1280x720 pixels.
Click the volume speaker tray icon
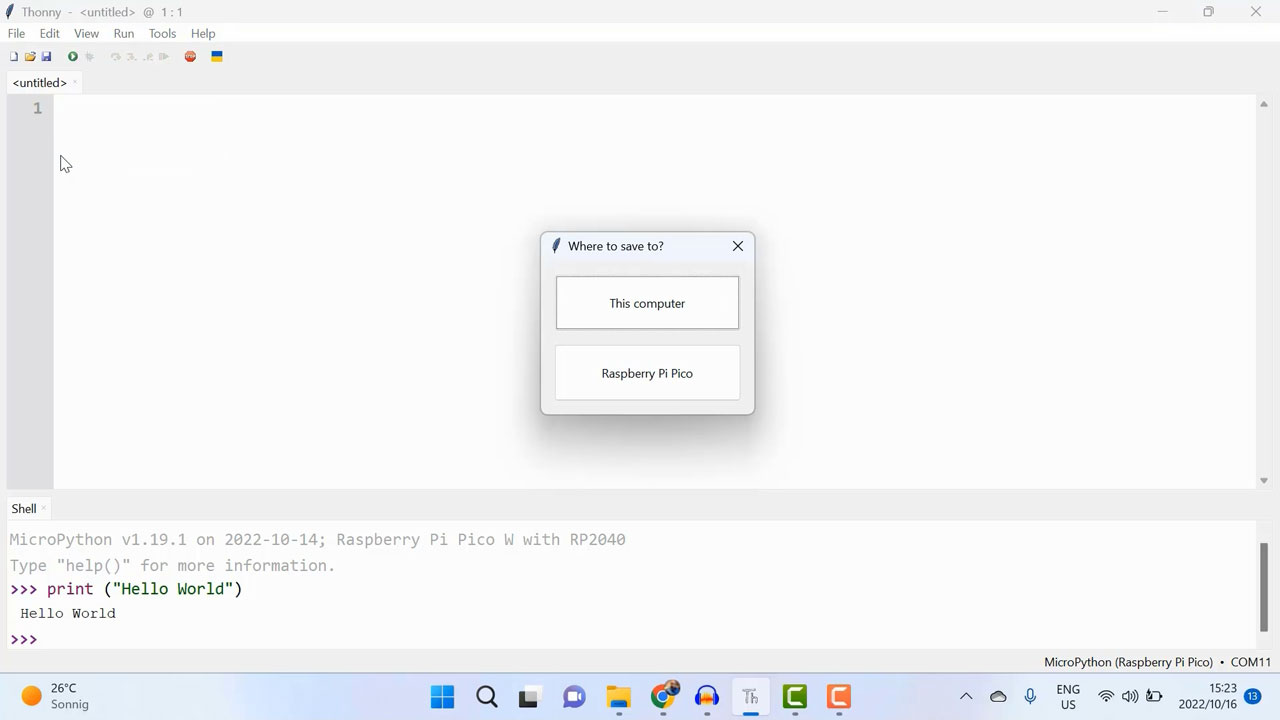point(1130,697)
